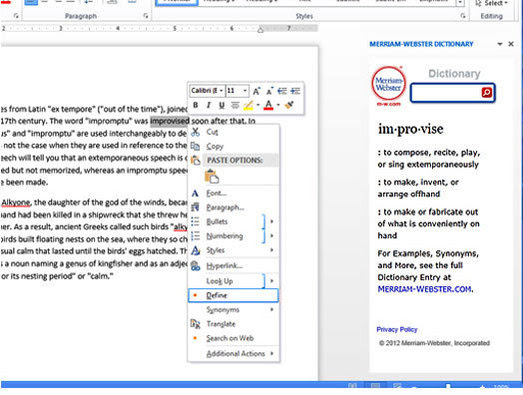Click the paste clipboard option icon

pos(212,176)
